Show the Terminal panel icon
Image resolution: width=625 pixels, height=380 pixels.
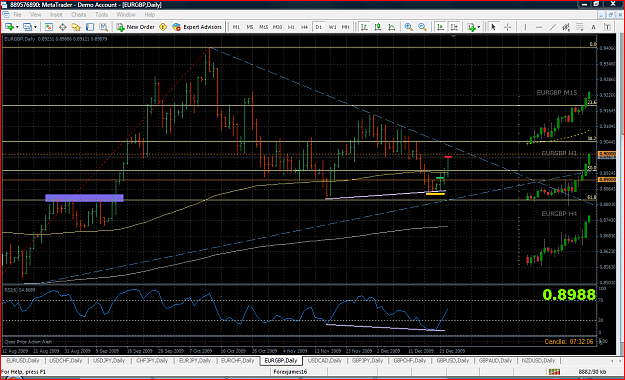[90, 27]
